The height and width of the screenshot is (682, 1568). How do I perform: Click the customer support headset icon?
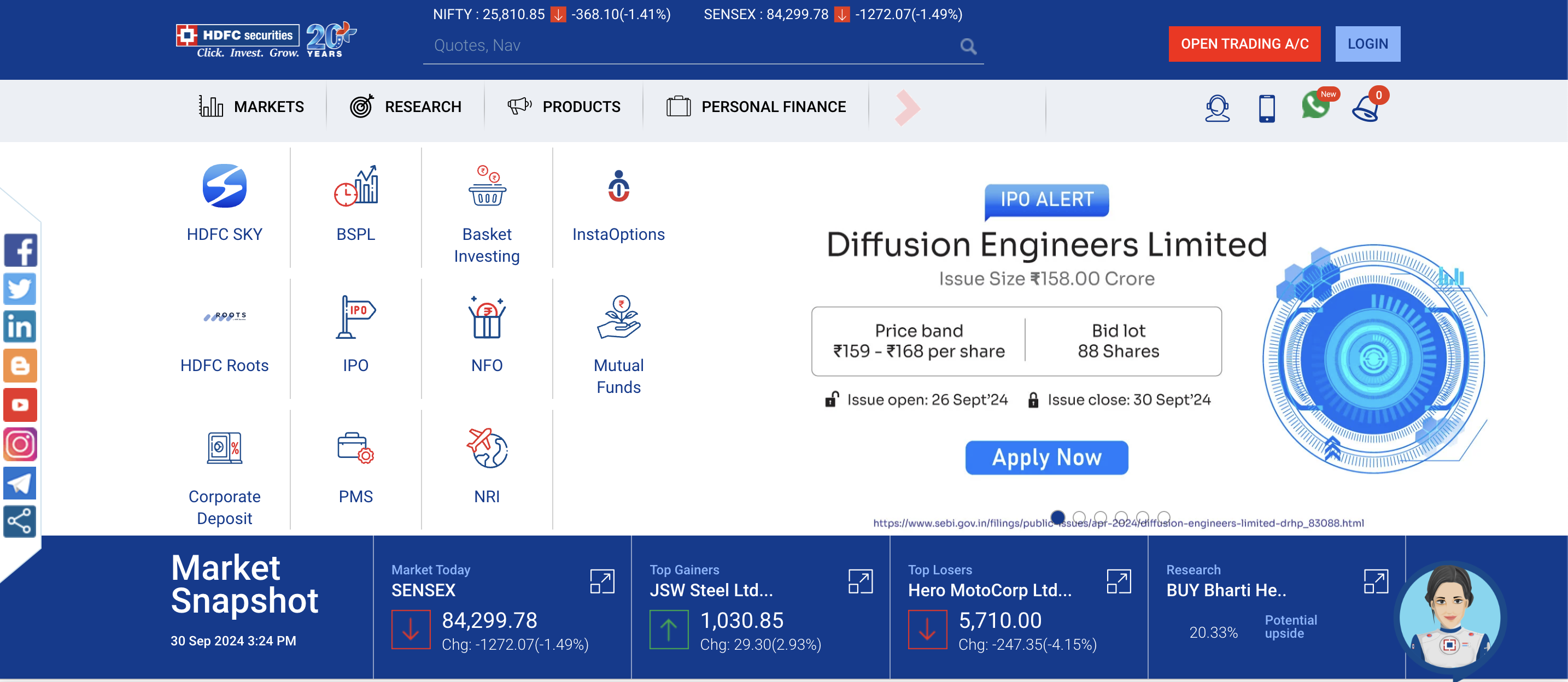click(1218, 108)
